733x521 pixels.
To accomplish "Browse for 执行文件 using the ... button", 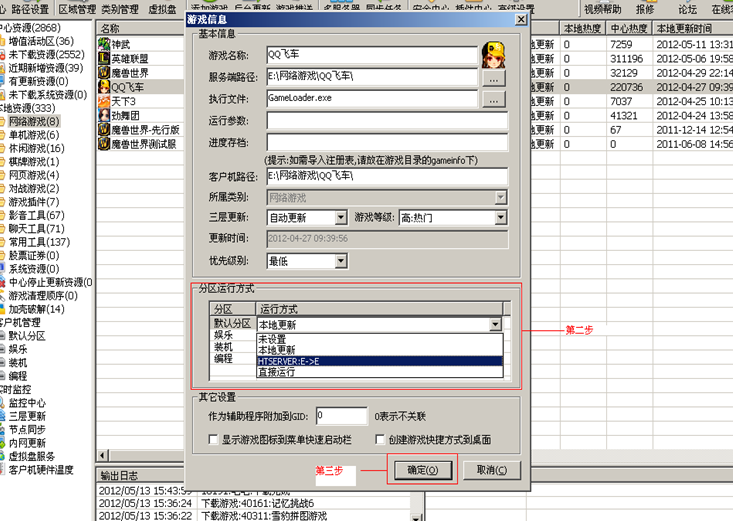I will tap(494, 99).
